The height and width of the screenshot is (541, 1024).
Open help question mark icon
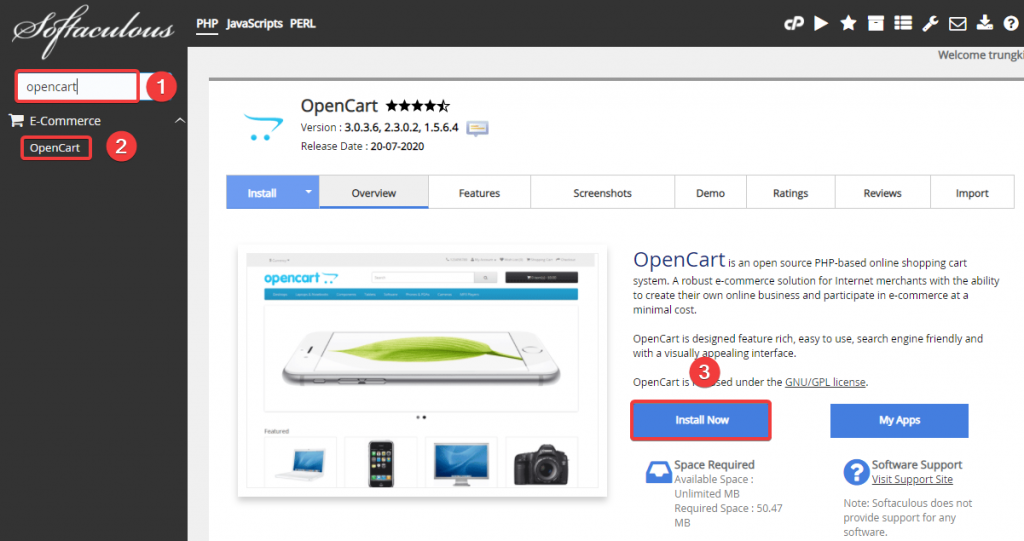click(x=1011, y=24)
